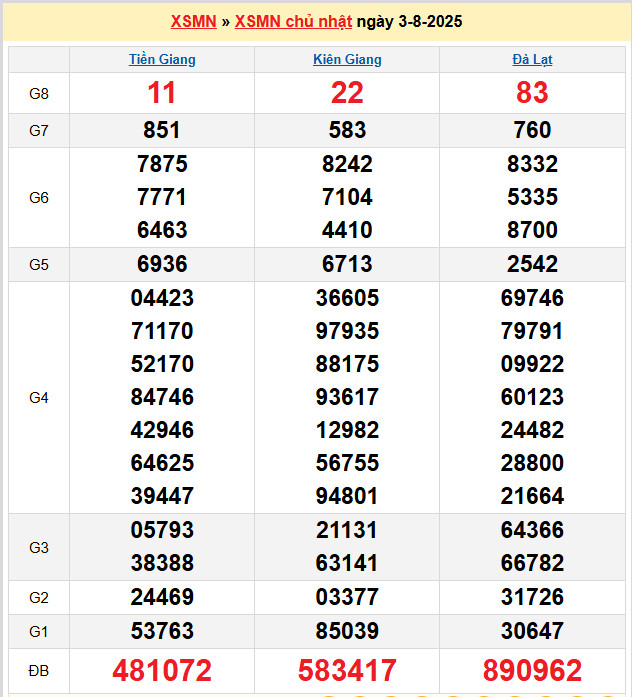Click G4 number 28800
The width and height of the screenshot is (632, 697).
[532, 463]
